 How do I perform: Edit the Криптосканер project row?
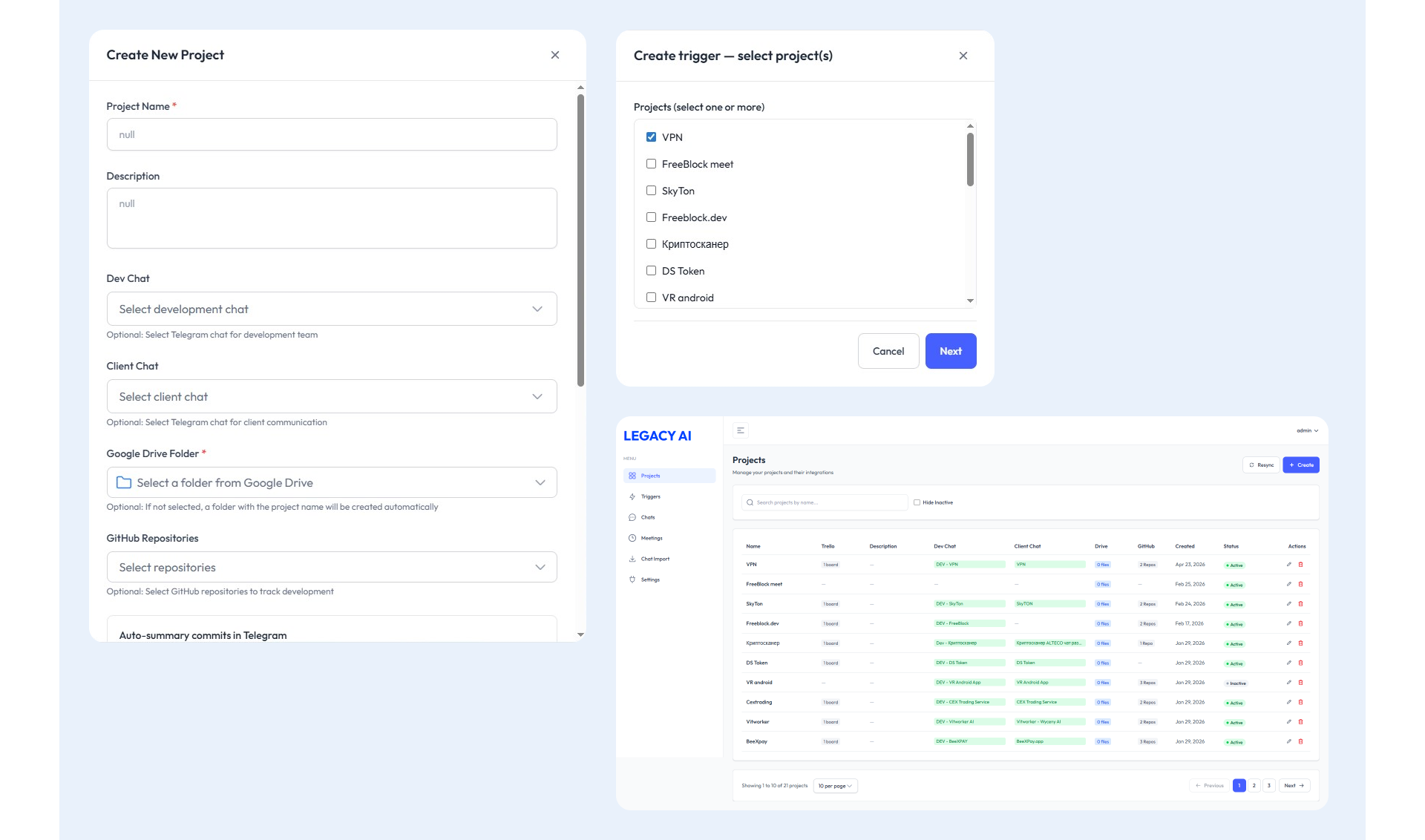(x=1289, y=643)
